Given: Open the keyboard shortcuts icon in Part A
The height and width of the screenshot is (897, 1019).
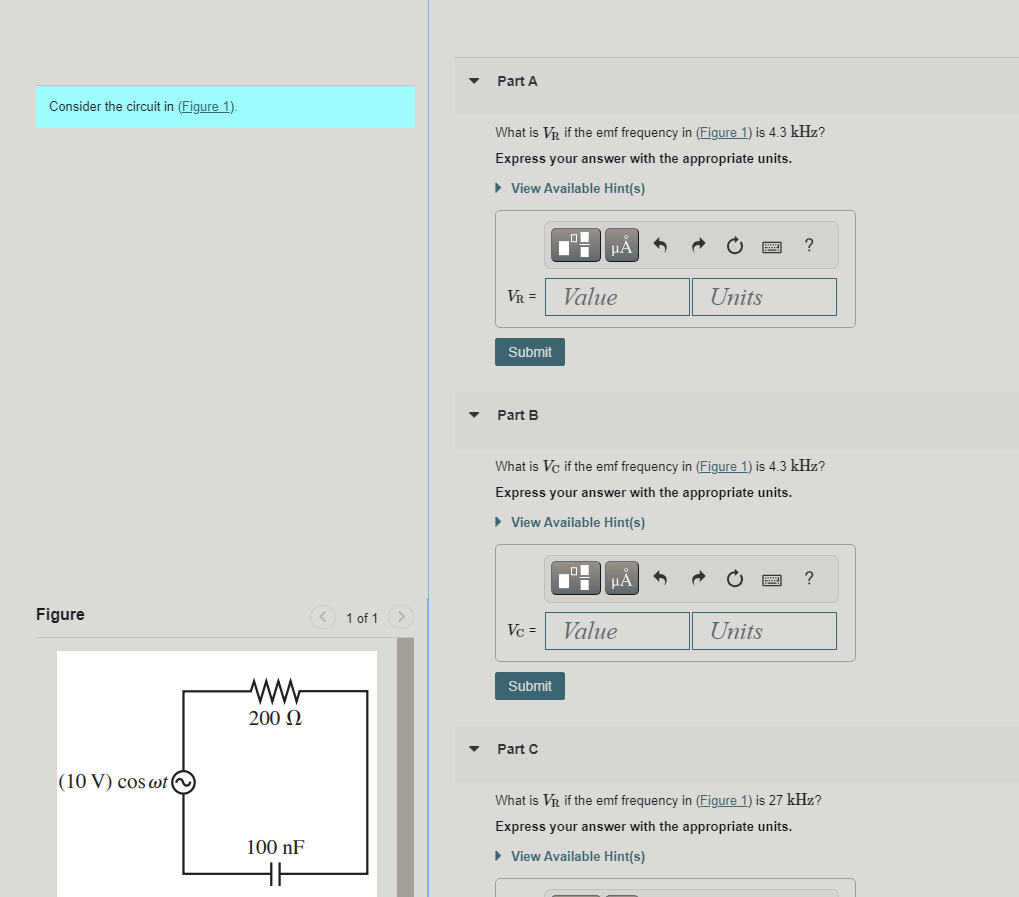Looking at the screenshot, I should coord(771,246).
